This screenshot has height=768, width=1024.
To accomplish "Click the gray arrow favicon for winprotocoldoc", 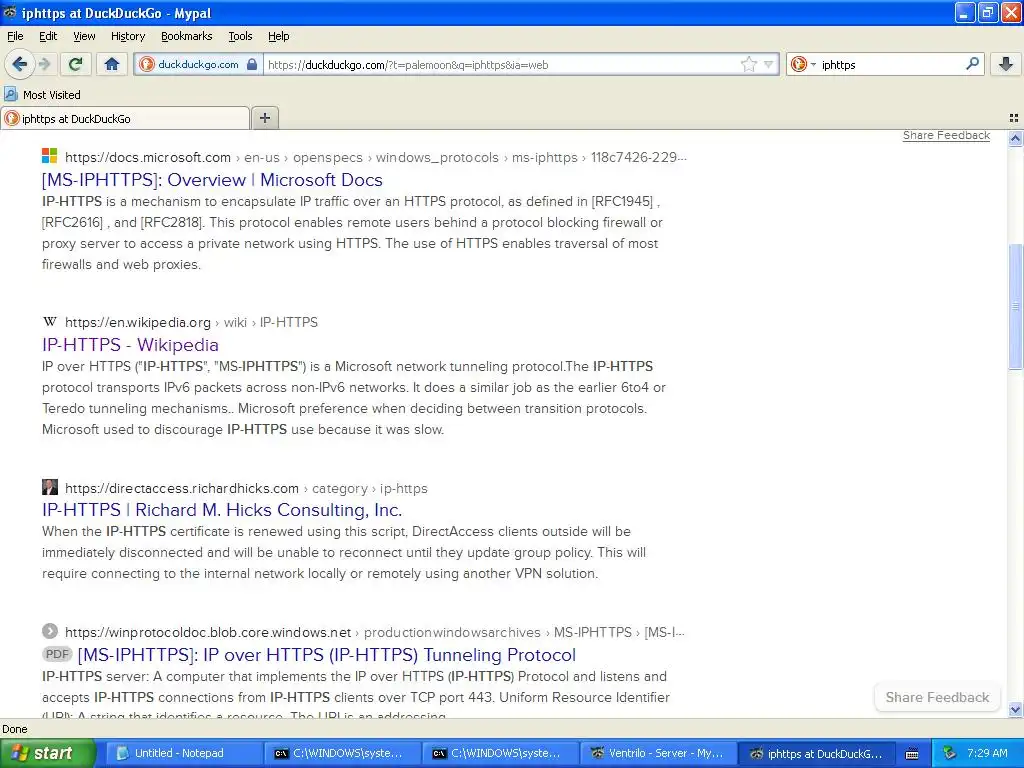I will point(50,631).
